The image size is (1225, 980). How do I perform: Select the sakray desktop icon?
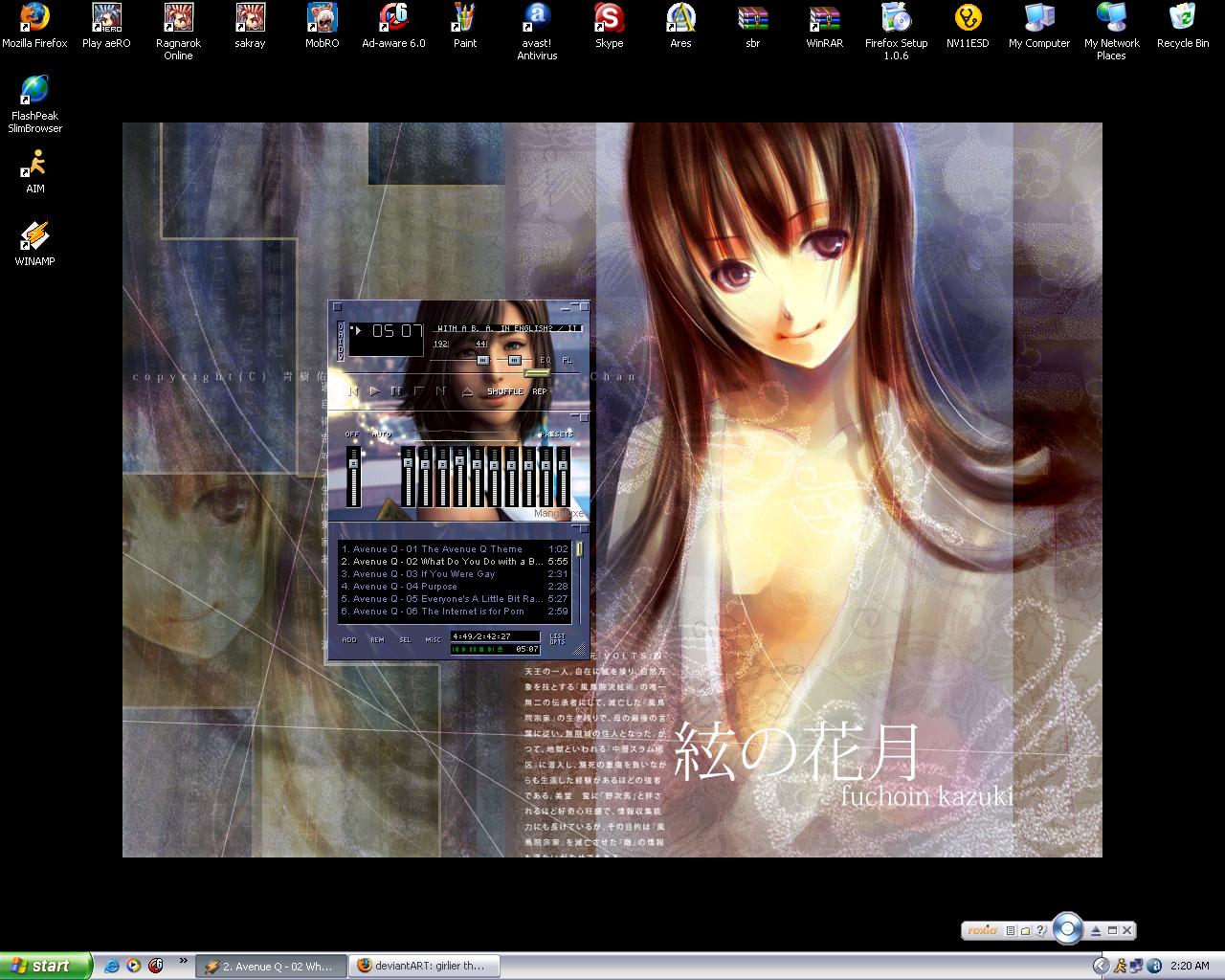pyautogui.click(x=250, y=26)
